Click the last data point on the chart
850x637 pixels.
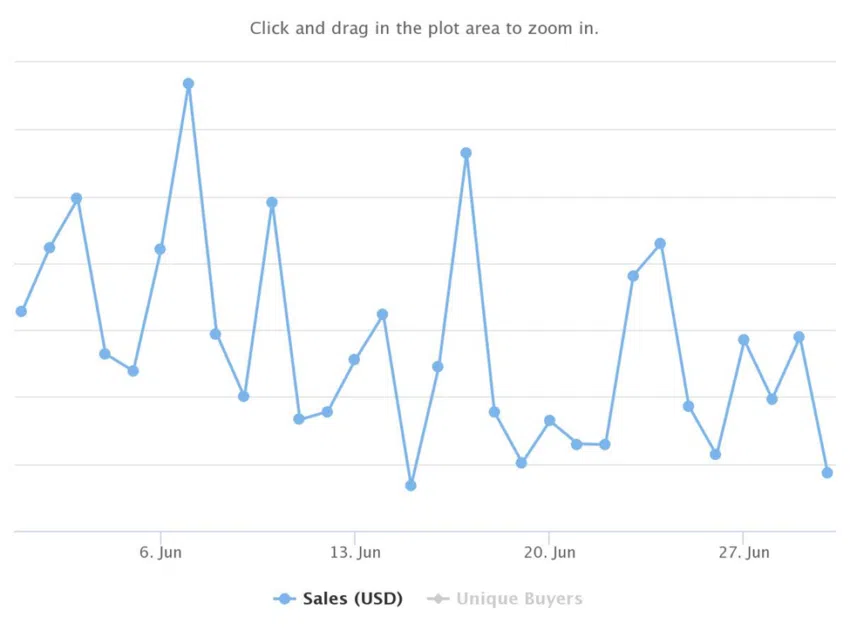pyautogui.click(x=827, y=473)
